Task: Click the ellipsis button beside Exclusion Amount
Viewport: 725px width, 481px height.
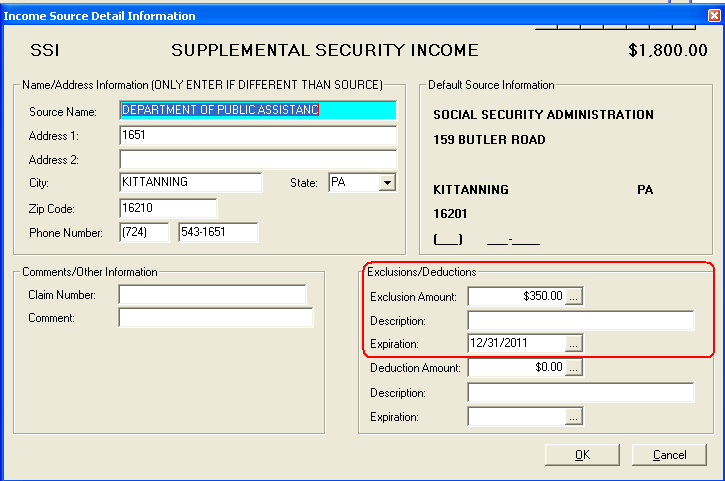Action: tap(574, 297)
